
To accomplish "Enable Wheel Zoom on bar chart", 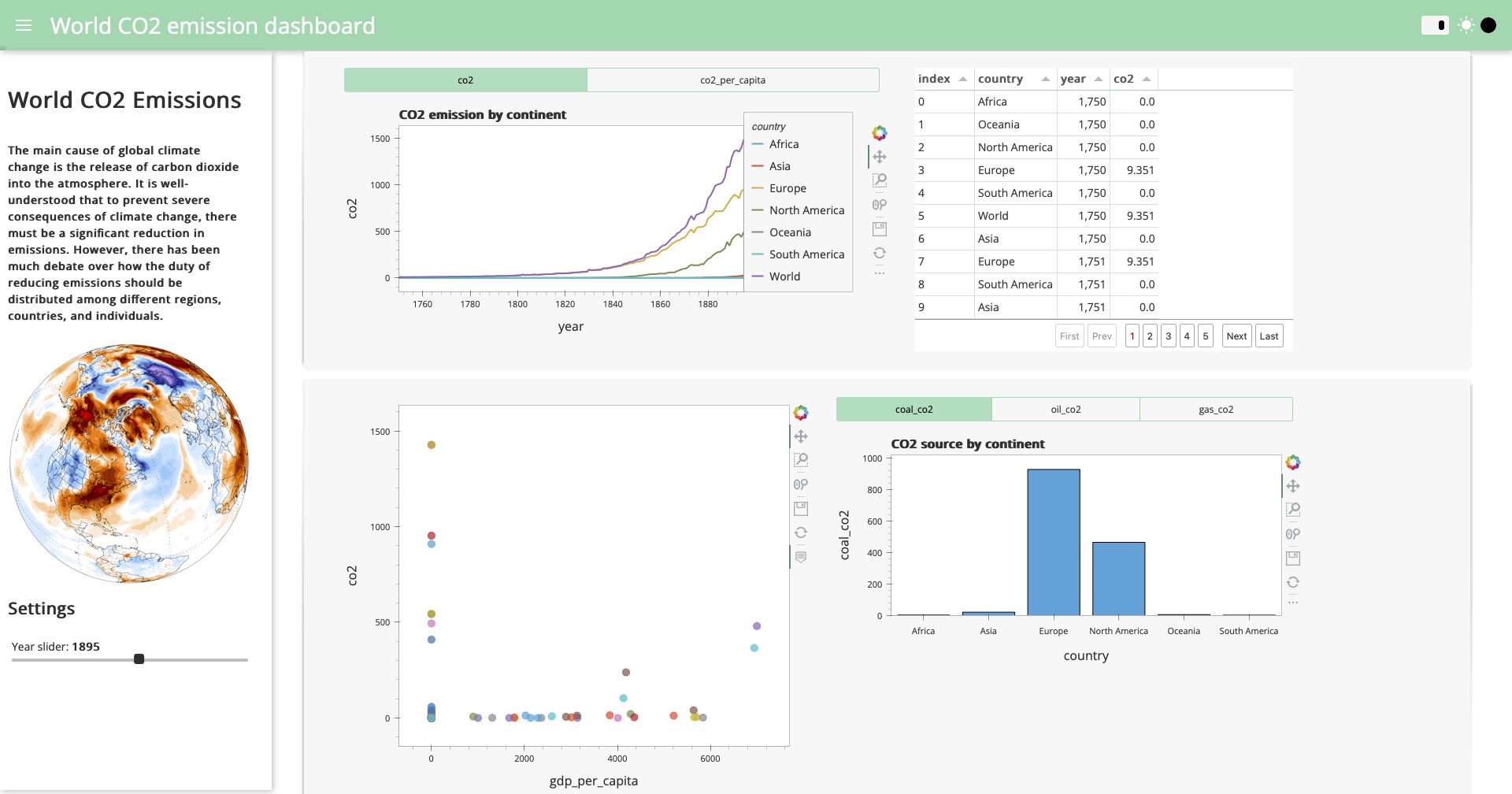I will tap(1293, 534).
